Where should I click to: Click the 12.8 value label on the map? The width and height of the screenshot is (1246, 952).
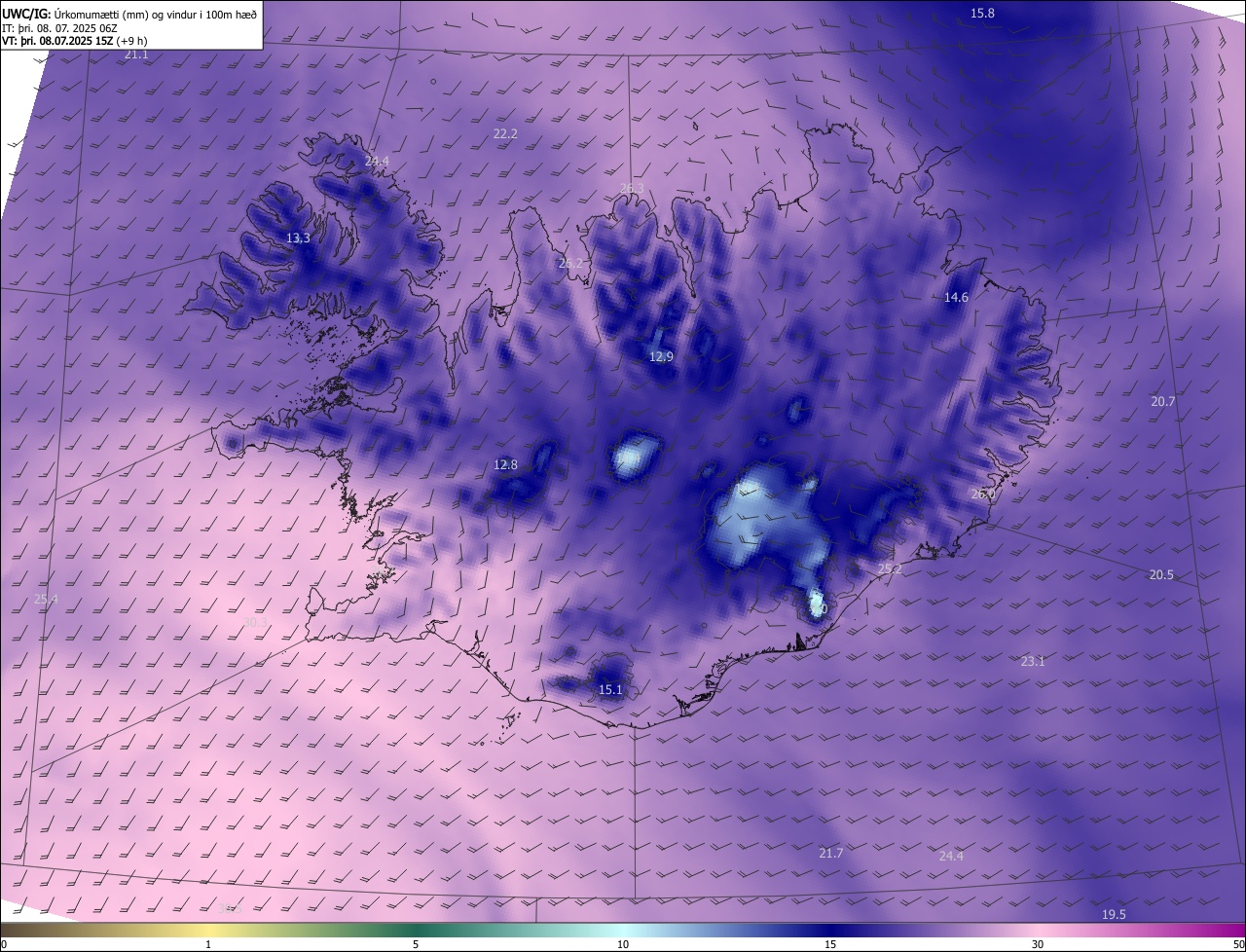(x=505, y=464)
